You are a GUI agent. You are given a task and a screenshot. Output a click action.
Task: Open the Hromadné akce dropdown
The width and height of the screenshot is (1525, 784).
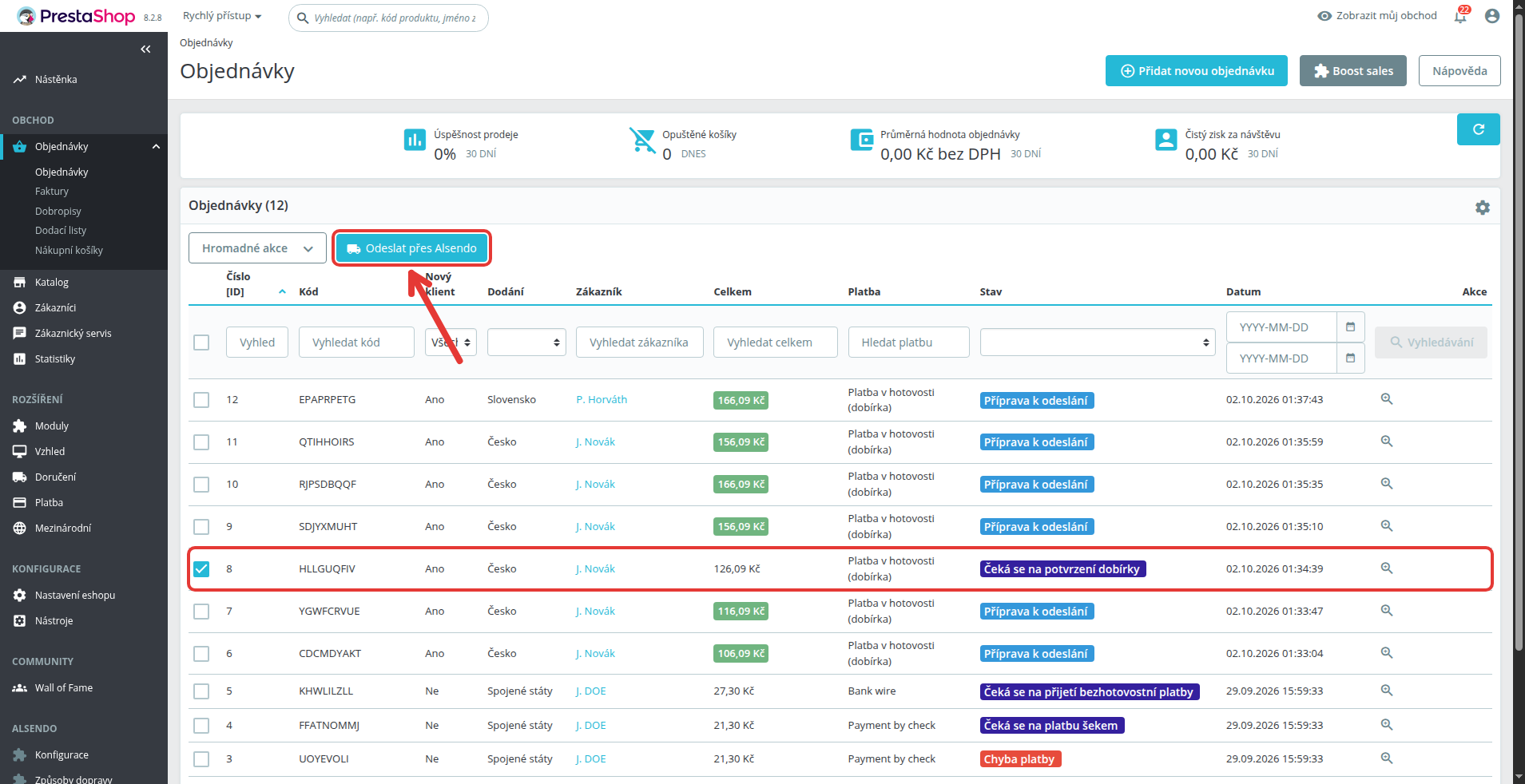click(257, 248)
